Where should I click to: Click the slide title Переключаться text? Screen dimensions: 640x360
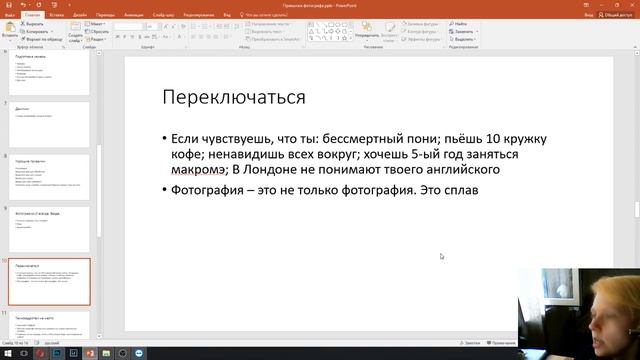click(x=234, y=97)
